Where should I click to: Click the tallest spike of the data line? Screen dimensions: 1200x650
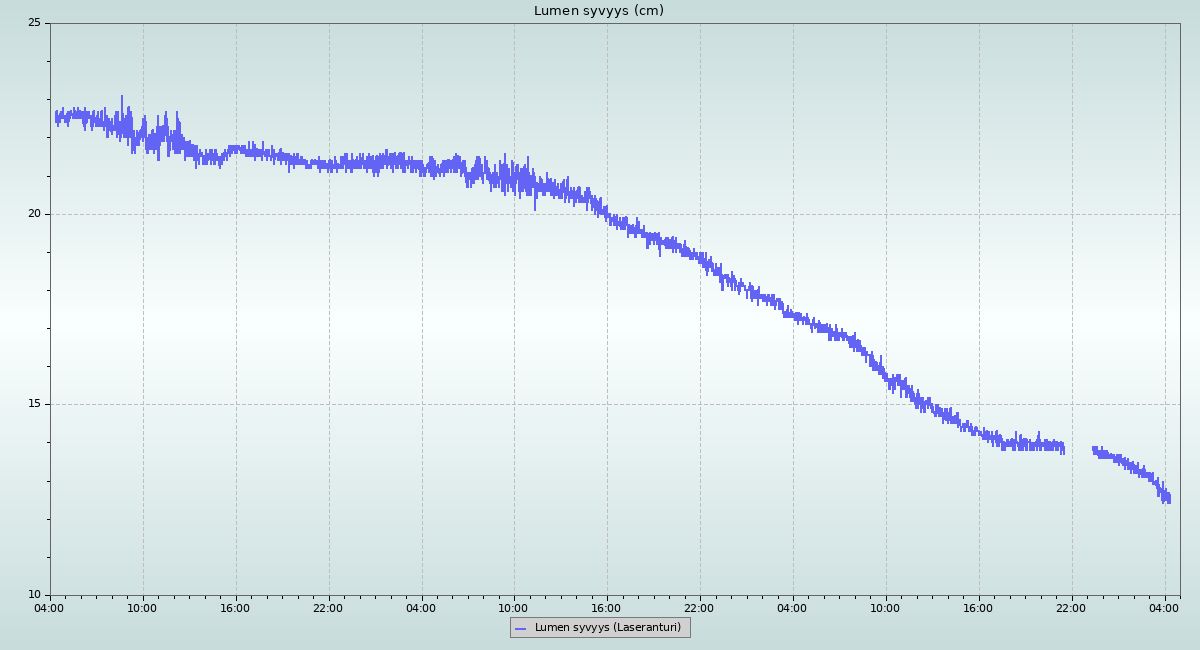[122, 97]
